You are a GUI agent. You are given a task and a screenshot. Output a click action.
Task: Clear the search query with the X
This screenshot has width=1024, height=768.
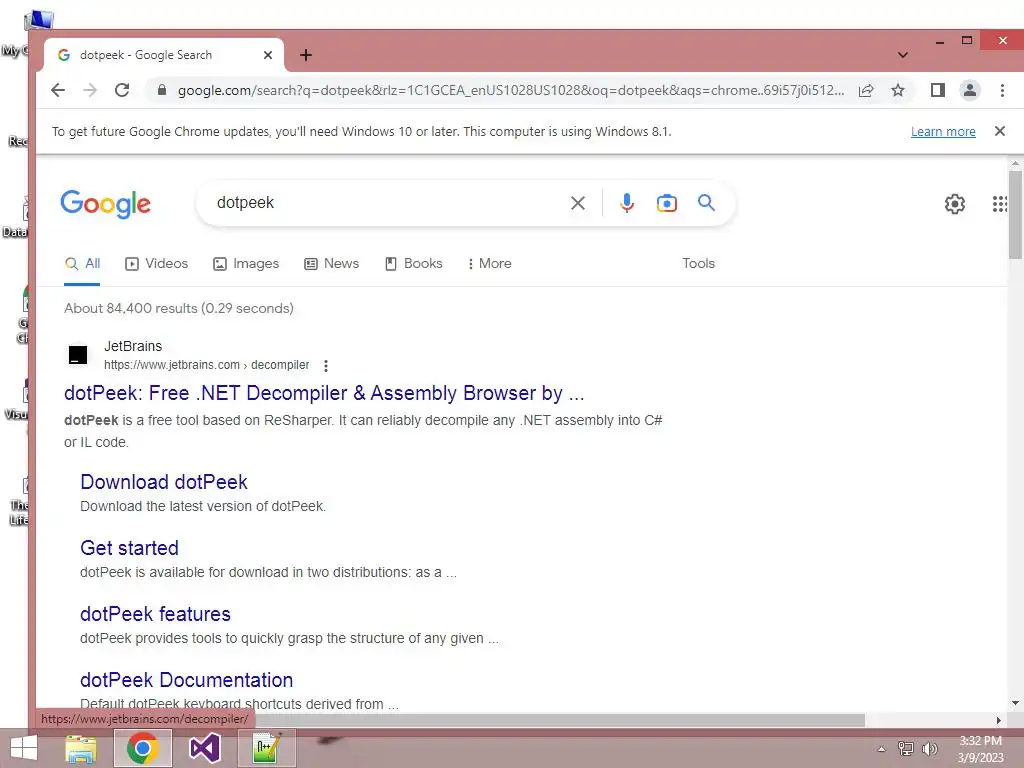577,203
